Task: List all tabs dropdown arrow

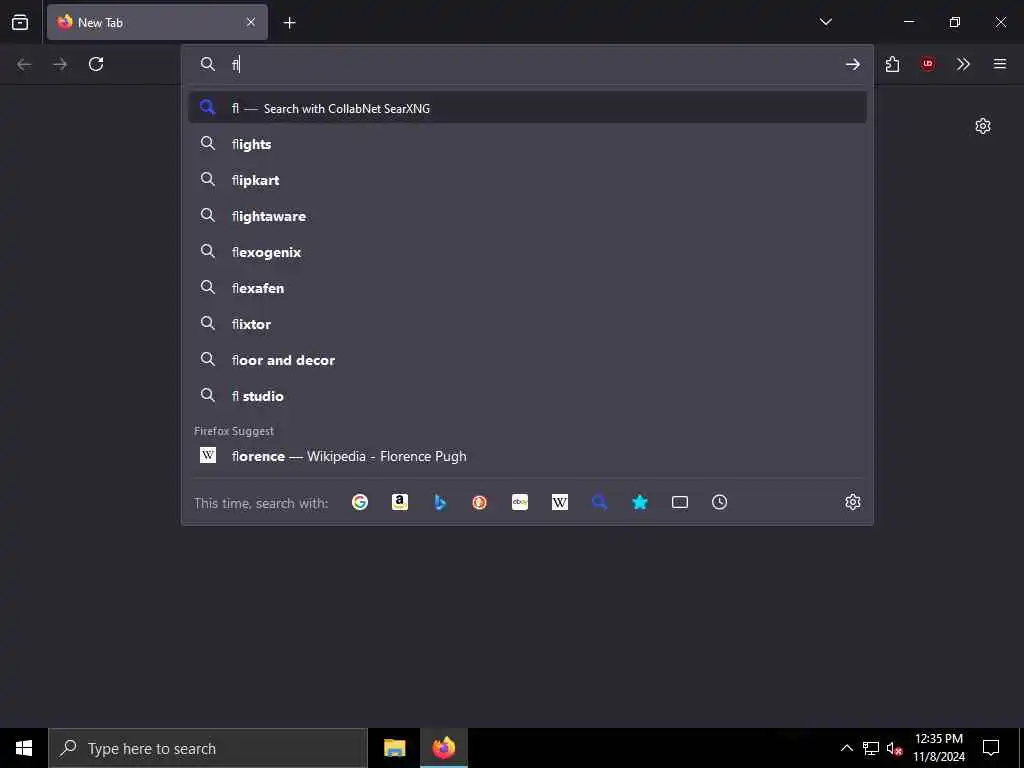Action: pos(825,22)
